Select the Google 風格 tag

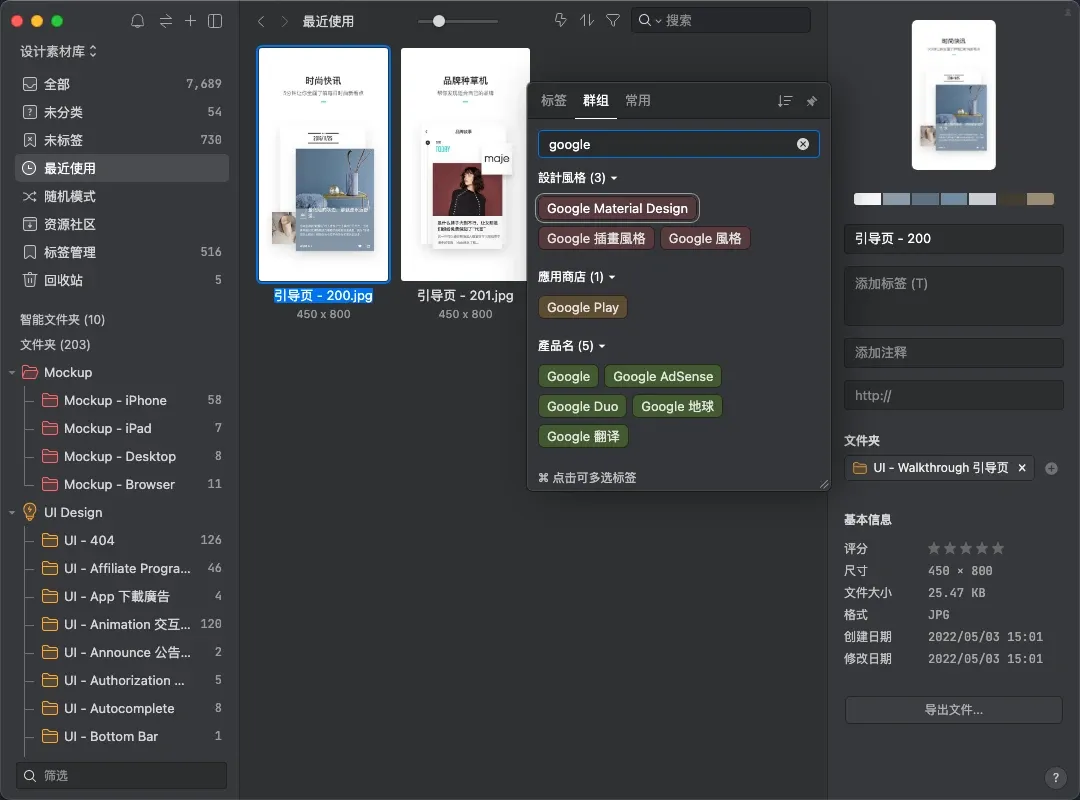(x=705, y=238)
